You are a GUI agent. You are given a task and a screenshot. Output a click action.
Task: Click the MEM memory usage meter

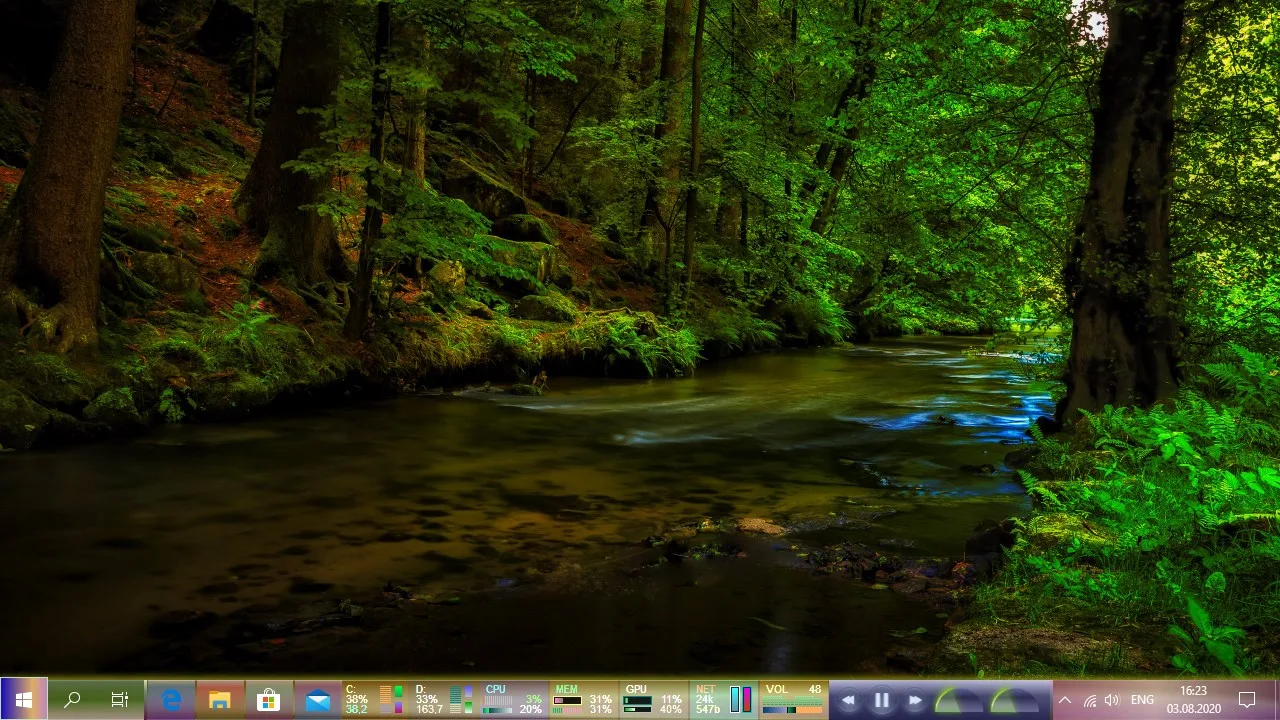coord(584,699)
